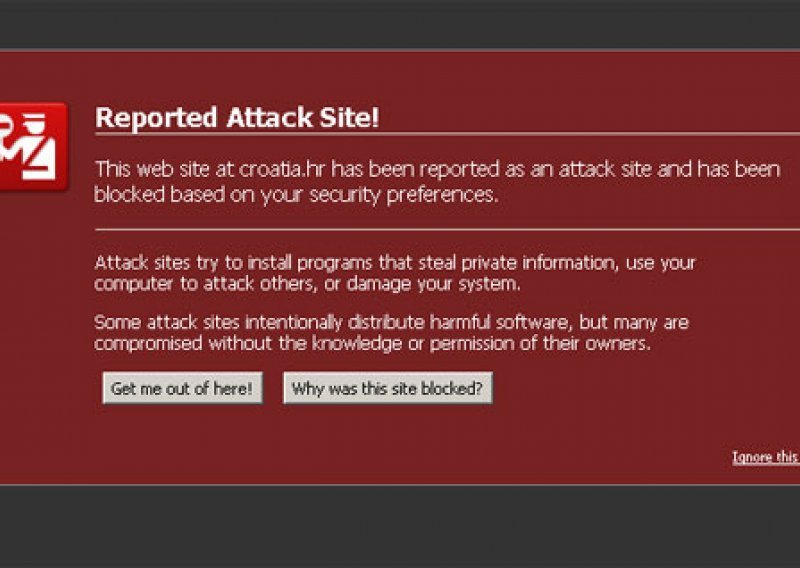Click the 'blocked based on your security preferences' line
This screenshot has height=568, width=800.
pyautogui.click(x=296, y=195)
